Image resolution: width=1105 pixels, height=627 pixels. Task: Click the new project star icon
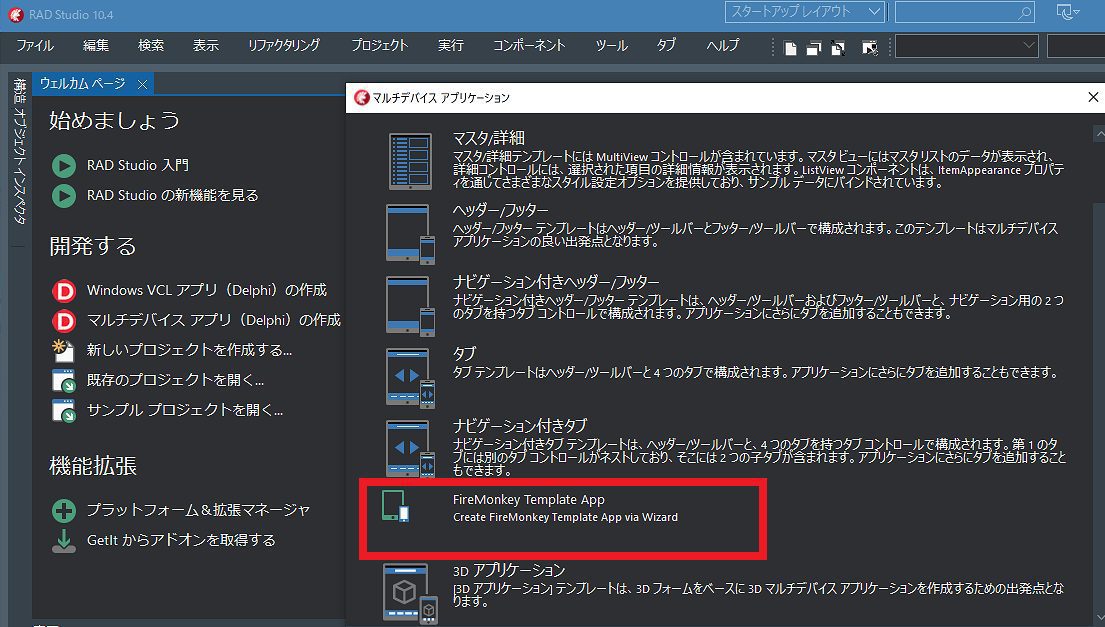63,350
